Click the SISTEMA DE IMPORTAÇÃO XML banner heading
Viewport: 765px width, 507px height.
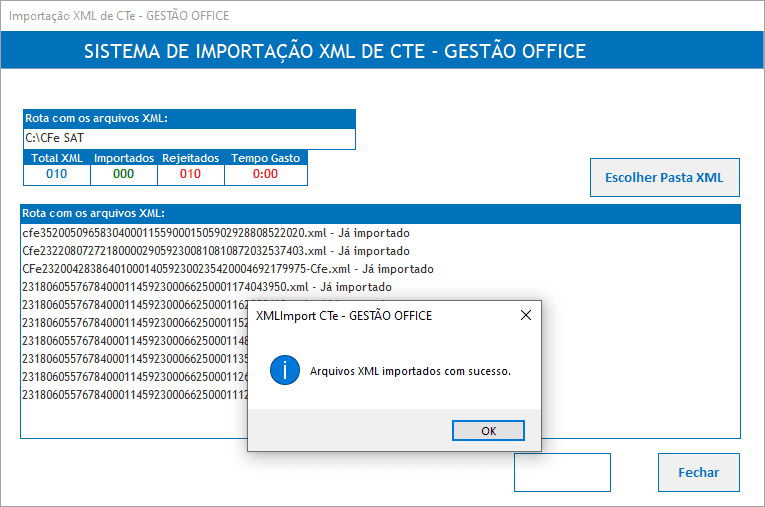point(335,51)
